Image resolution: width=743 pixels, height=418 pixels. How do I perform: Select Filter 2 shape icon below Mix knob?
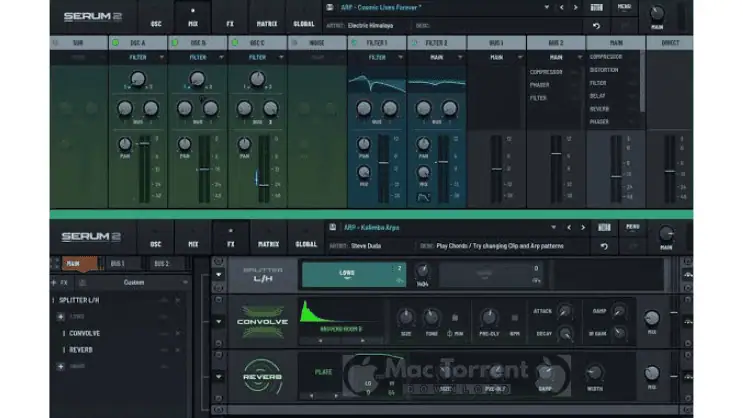[x=424, y=198]
